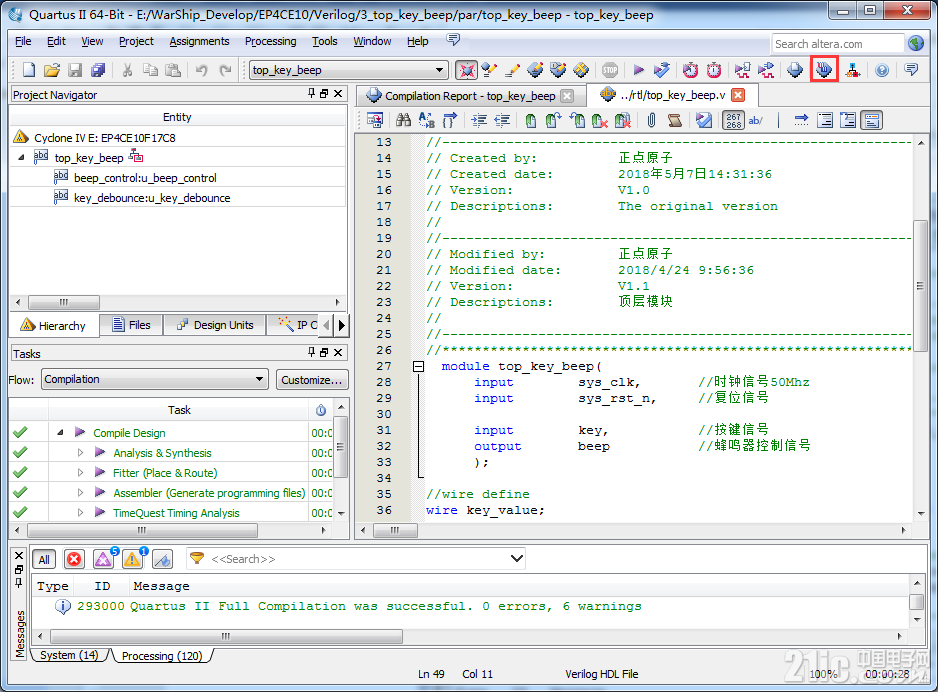
Task: Click the tab scroll right arrow in navigator
Action: tap(342, 325)
